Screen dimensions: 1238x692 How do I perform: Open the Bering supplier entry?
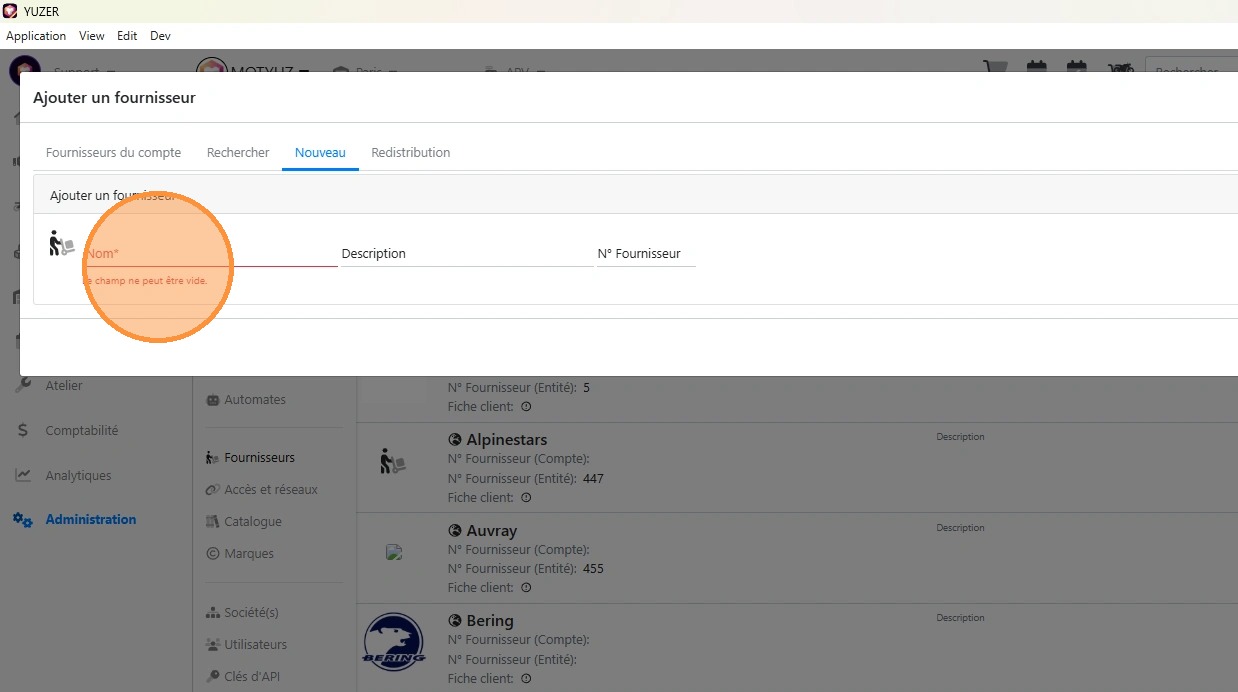point(490,621)
